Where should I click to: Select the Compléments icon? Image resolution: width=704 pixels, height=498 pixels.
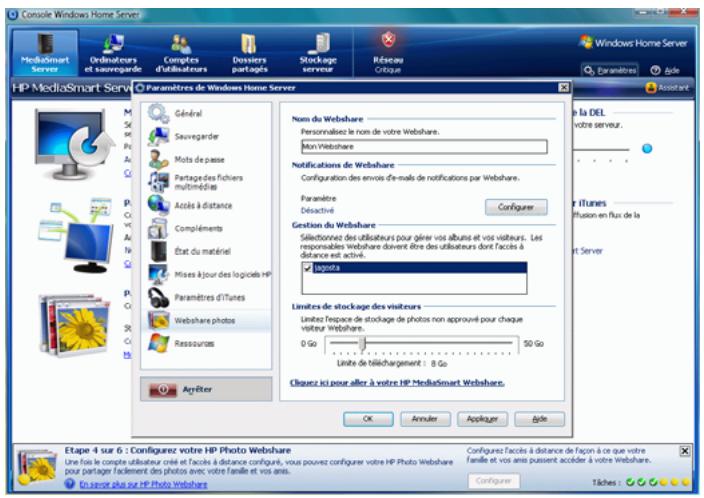pos(158,228)
